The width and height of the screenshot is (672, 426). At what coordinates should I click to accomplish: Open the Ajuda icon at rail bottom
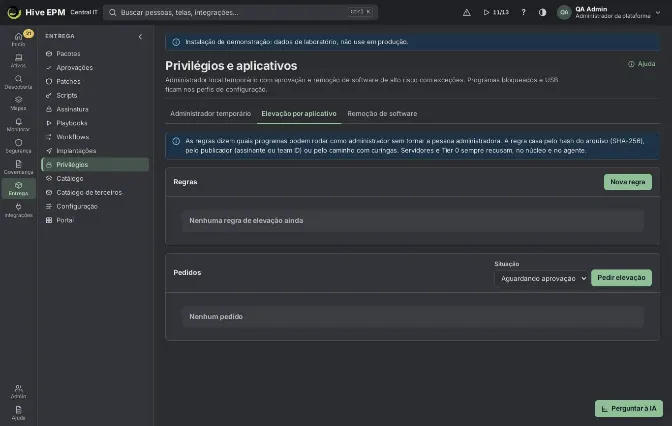click(x=18, y=413)
